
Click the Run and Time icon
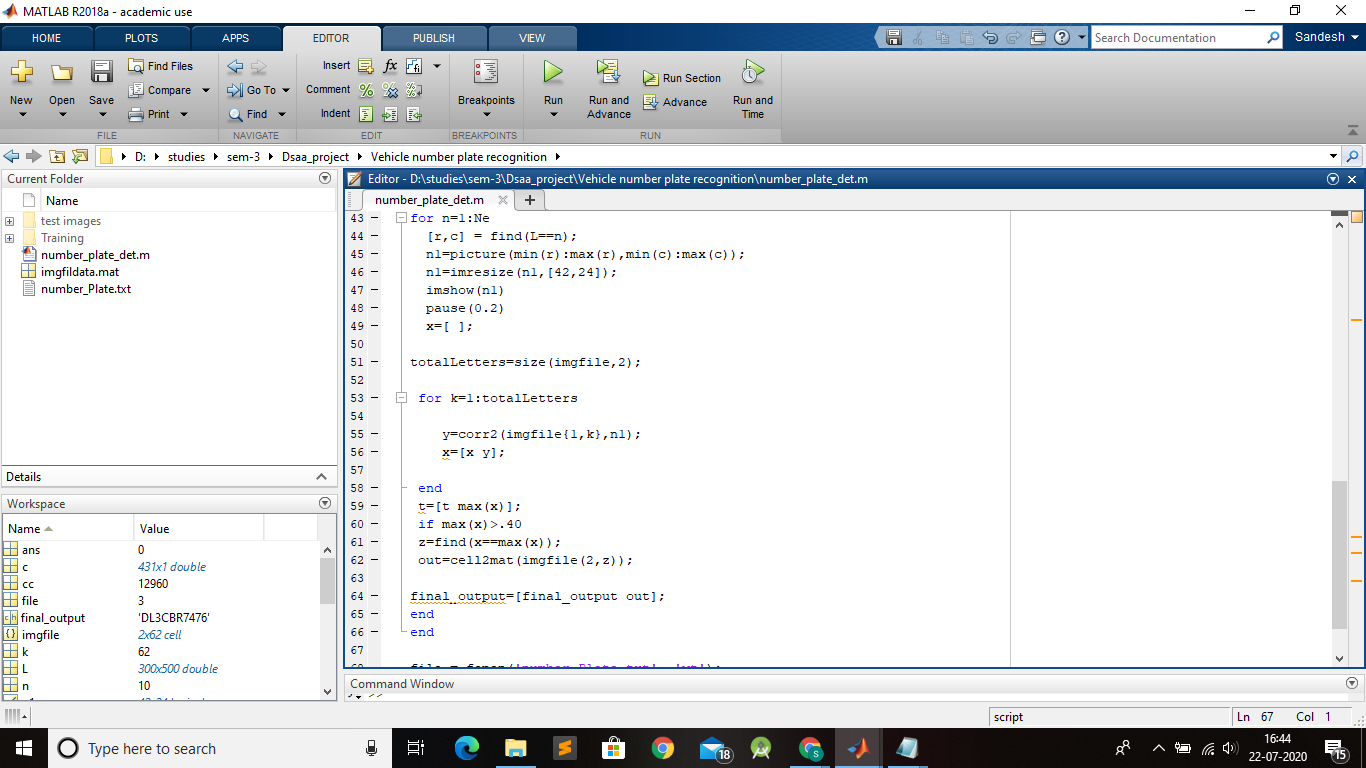tap(752, 73)
